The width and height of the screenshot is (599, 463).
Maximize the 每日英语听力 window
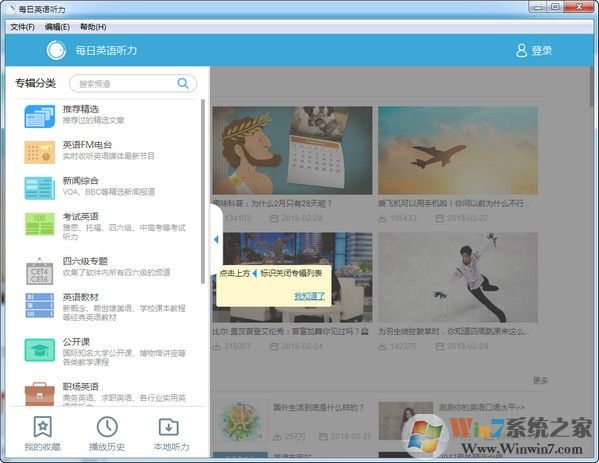point(556,7)
